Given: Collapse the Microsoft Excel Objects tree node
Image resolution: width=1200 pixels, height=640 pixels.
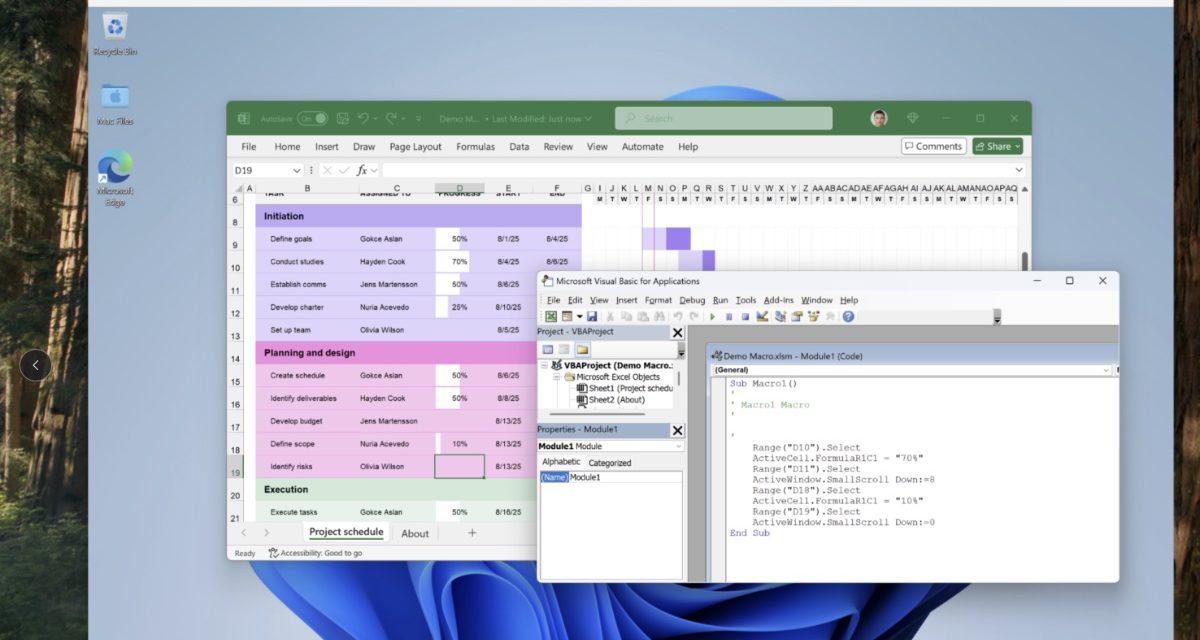Looking at the screenshot, I should pyautogui.click(x=556, y=377).
